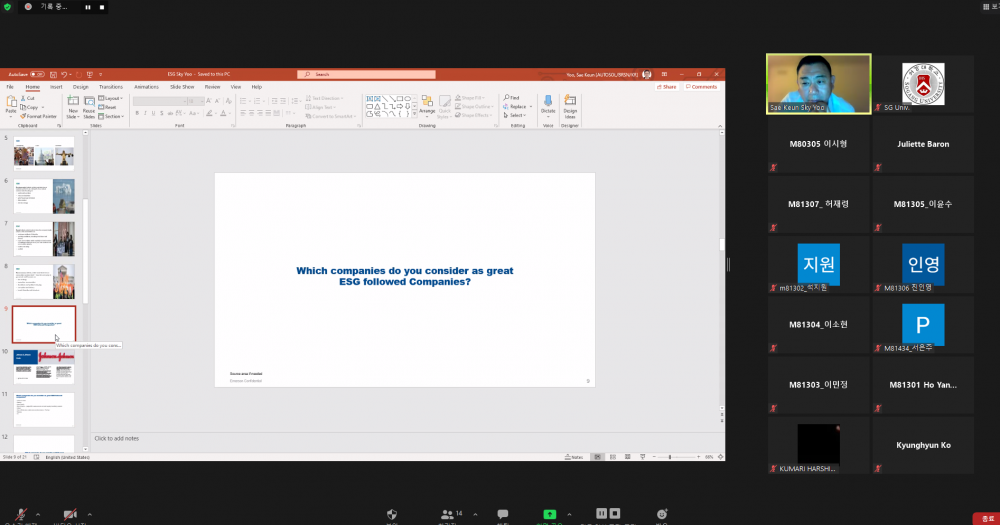The height and width of the screenshot is (525, 1000).
Task: Open Zoom reactions smiley icon
Action: tap(662, 514)
